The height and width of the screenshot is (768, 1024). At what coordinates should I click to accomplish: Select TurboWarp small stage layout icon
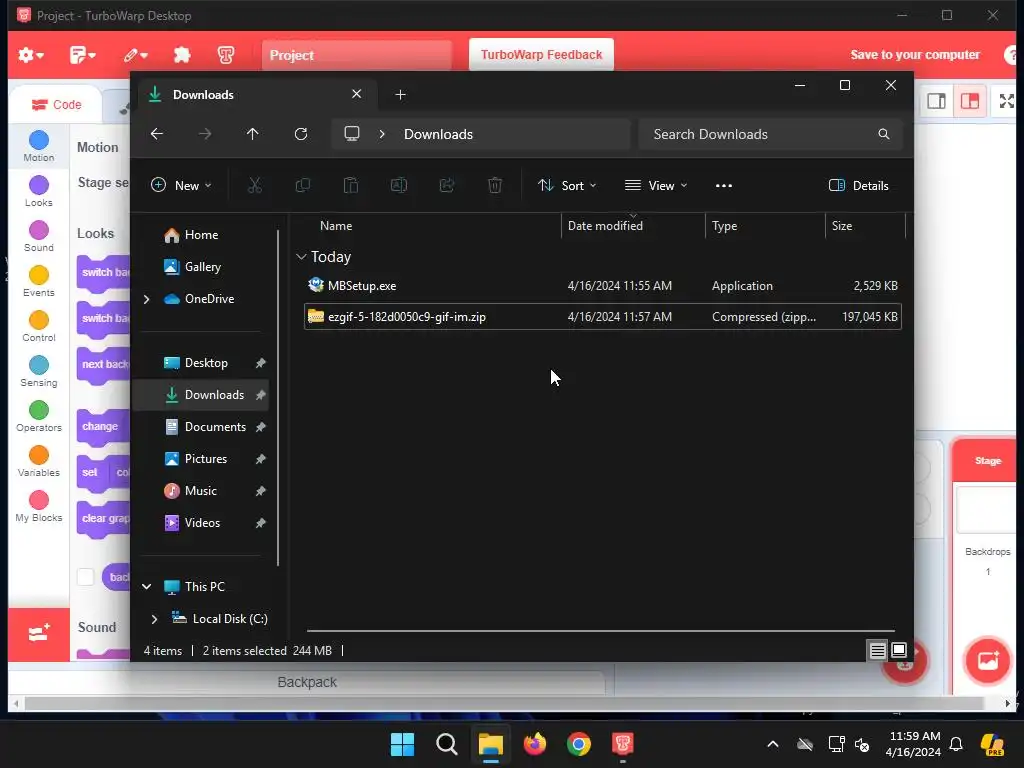(936, 101)
